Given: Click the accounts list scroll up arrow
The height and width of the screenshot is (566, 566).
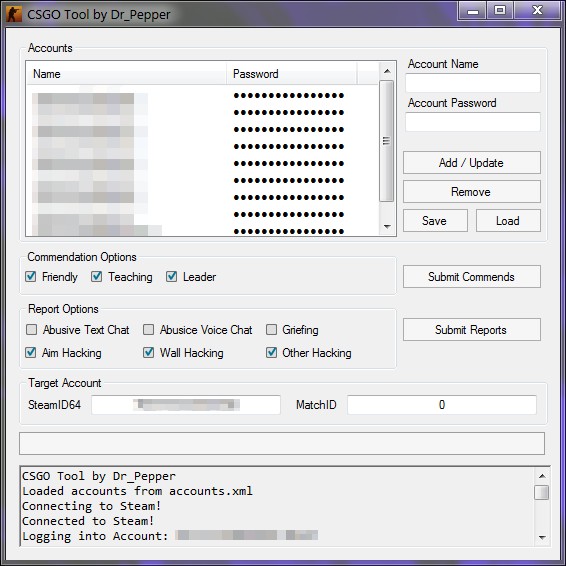Looking at the screenshot, I should click(387, 71).
